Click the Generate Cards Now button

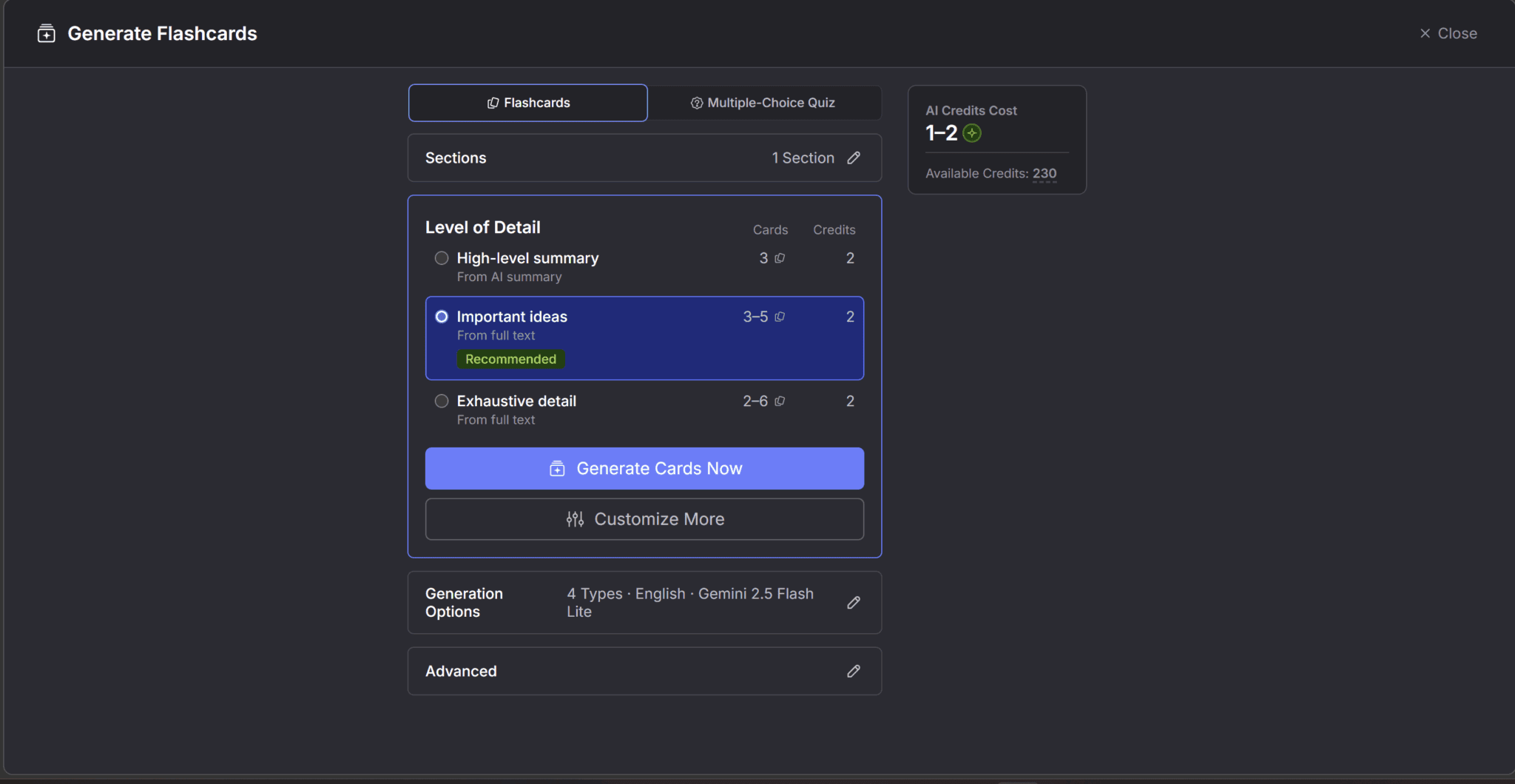[x=644, y=468]
